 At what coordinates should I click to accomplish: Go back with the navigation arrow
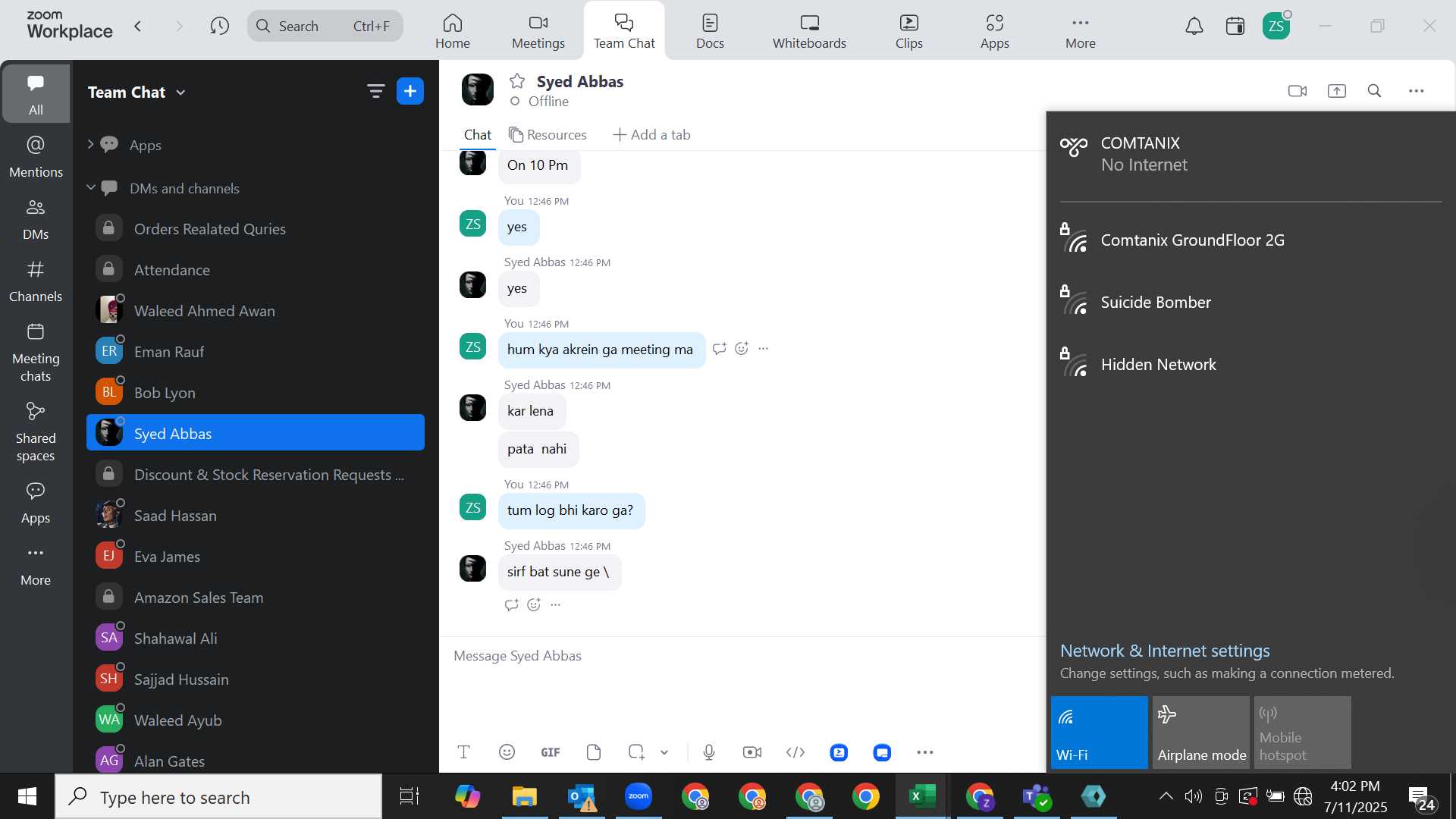click(138, 27)
